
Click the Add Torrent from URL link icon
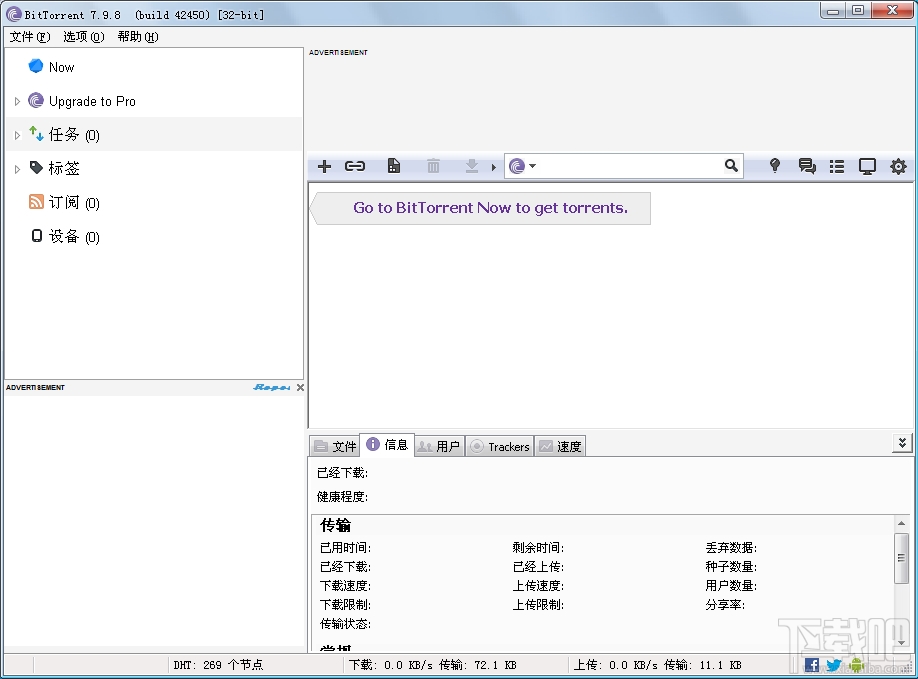(x=355, y=166)
